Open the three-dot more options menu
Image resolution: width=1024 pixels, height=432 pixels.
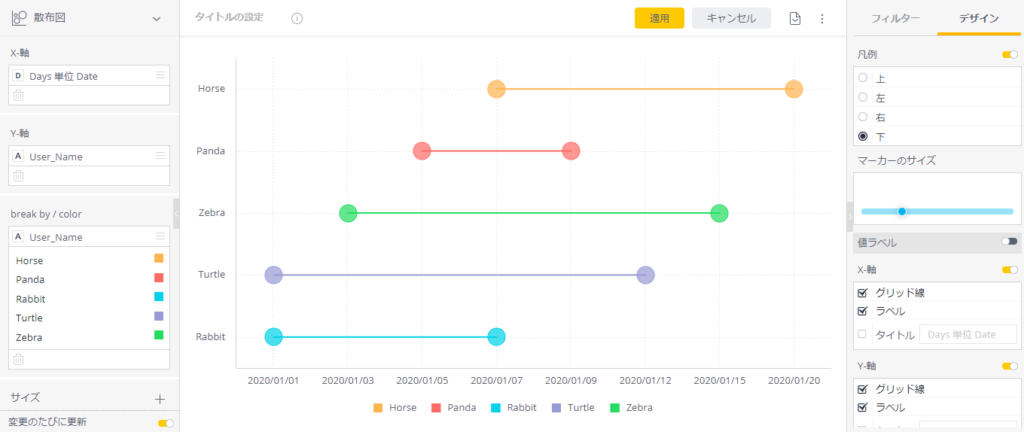pyautogui.click(x=822, y=18)
